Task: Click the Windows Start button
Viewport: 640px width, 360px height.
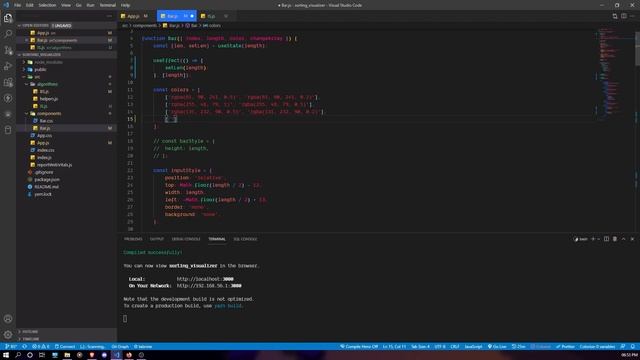Action: click(6, 355)
